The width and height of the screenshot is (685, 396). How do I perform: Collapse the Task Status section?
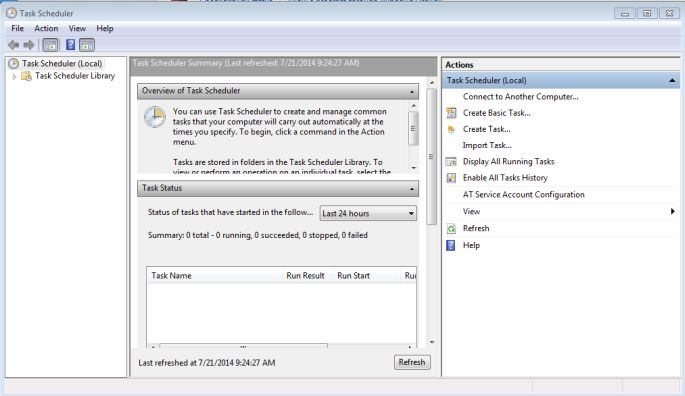point(412,189)
